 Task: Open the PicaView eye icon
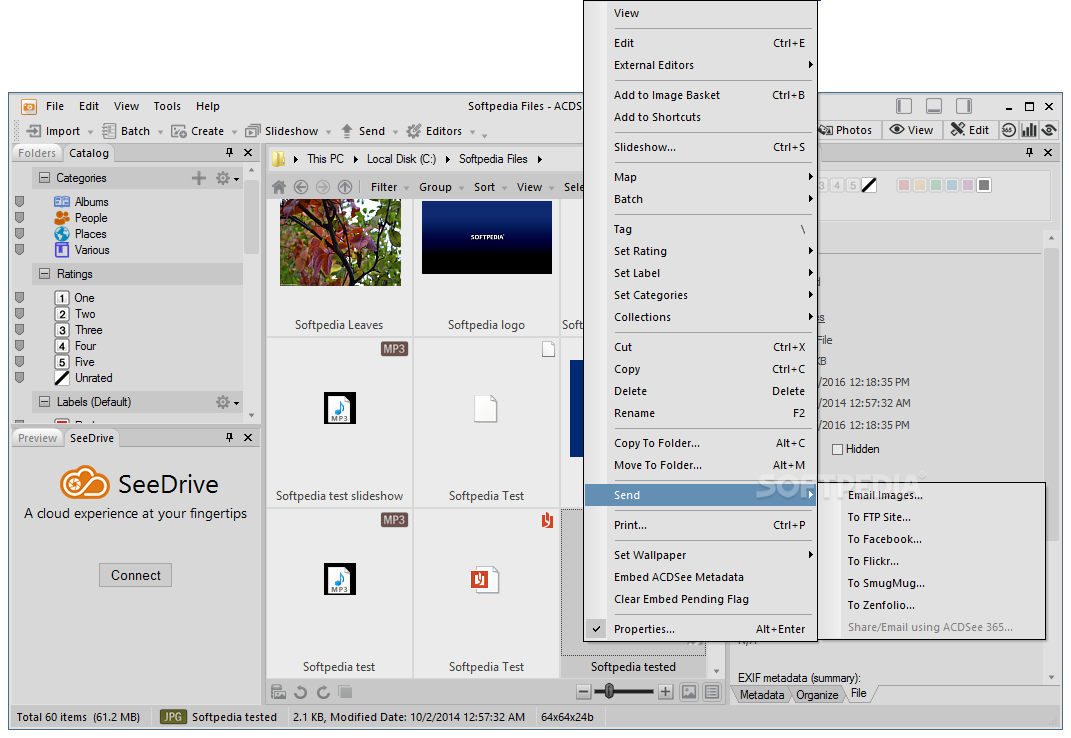tap(1049, 130)
